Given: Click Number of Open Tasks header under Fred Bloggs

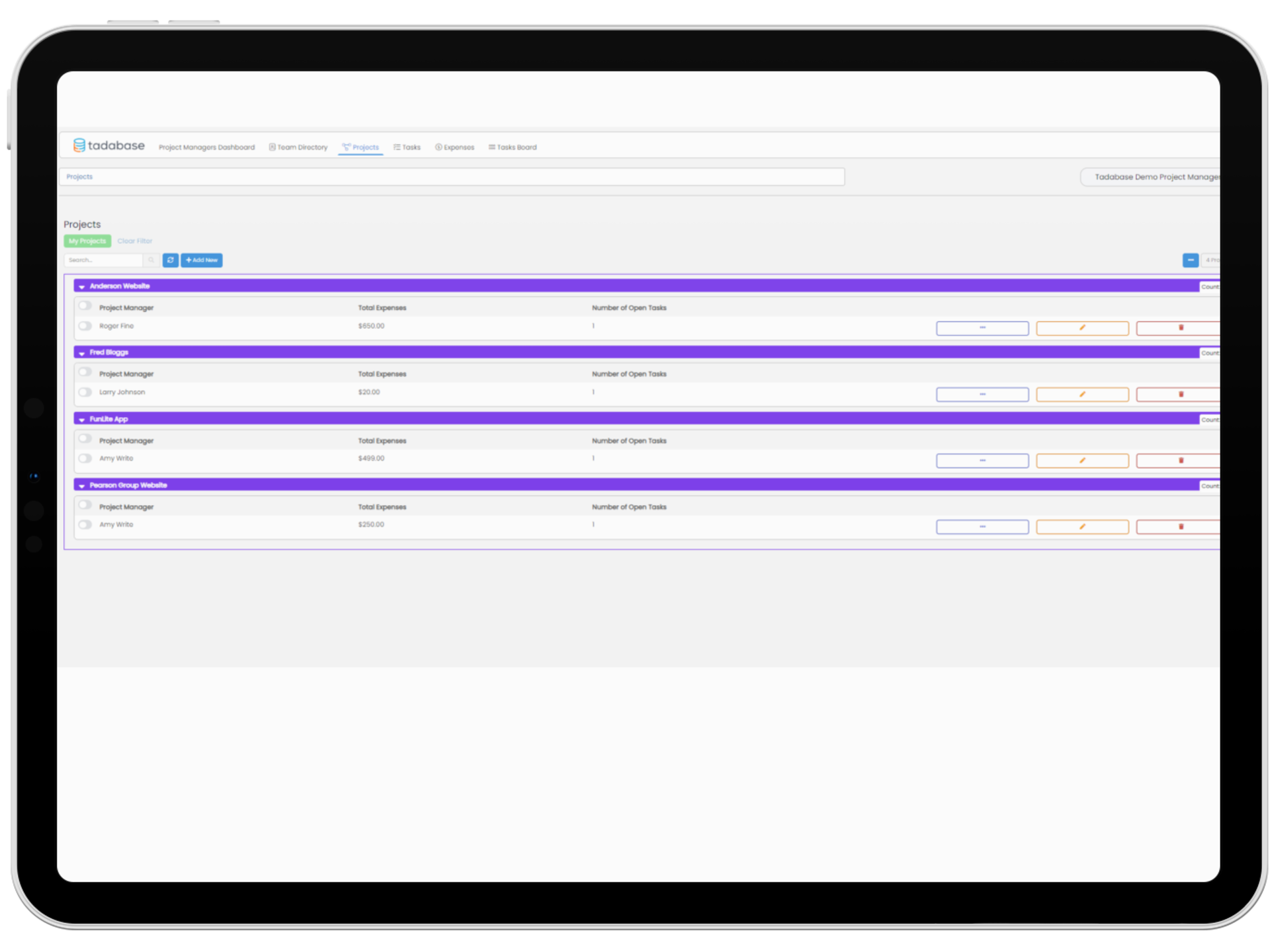Looking at the screenshot, I should pos(629,374).
